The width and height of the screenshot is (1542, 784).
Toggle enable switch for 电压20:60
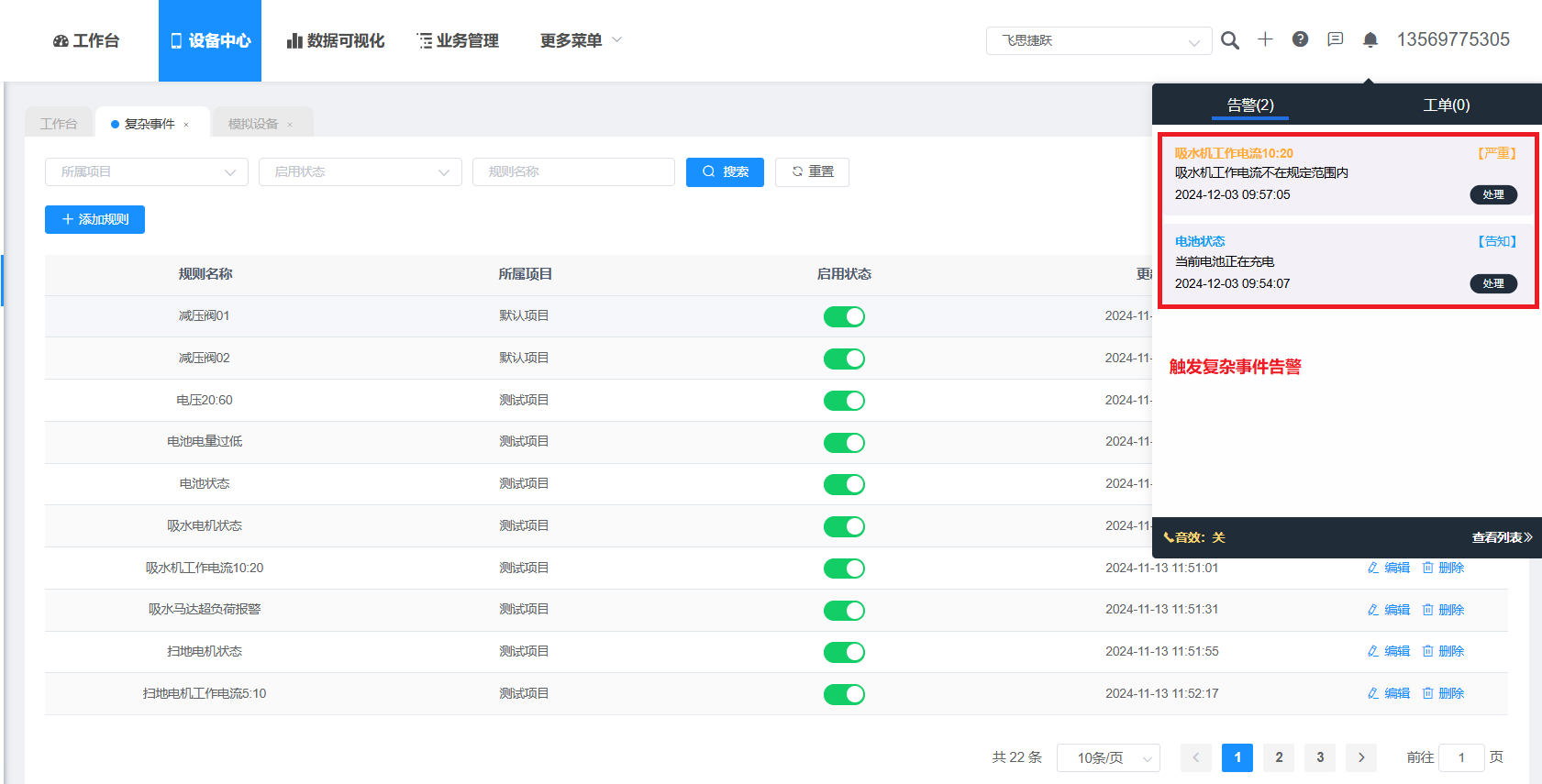click(844, 401)
